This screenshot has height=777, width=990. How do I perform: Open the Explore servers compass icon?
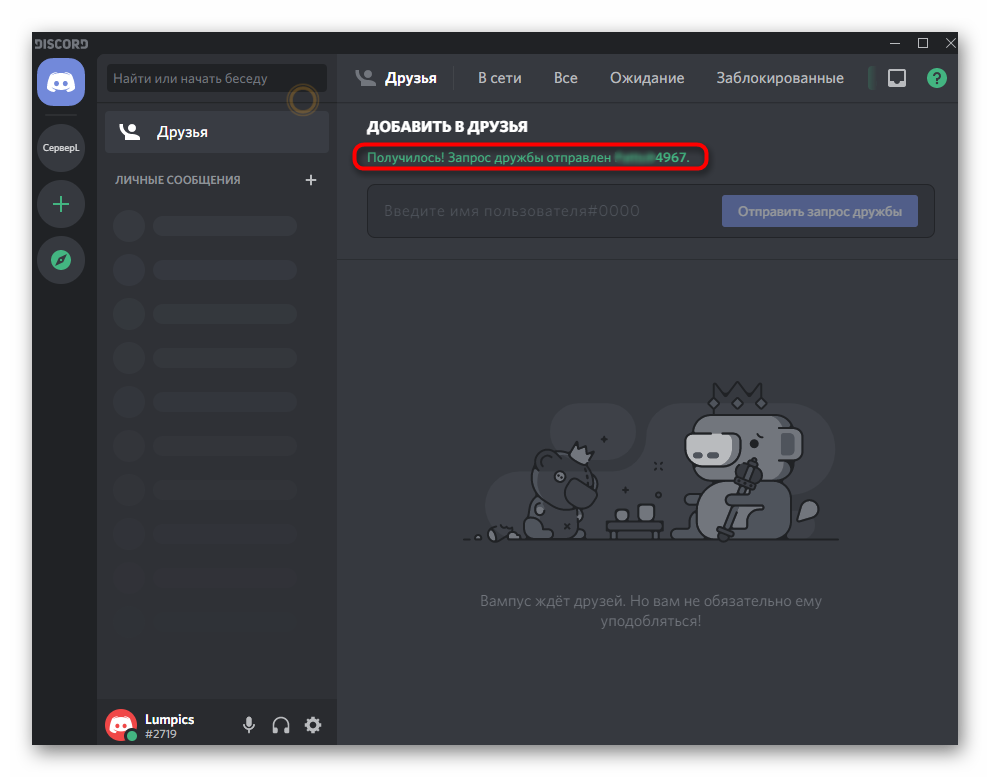click(61, 260)
